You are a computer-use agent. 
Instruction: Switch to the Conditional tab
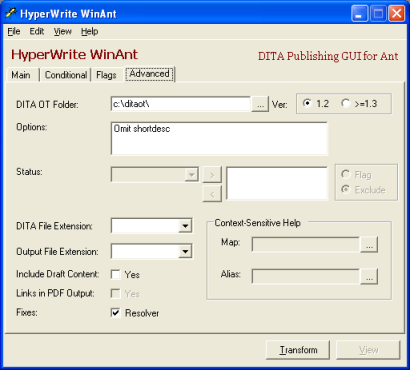coord(66,75)
